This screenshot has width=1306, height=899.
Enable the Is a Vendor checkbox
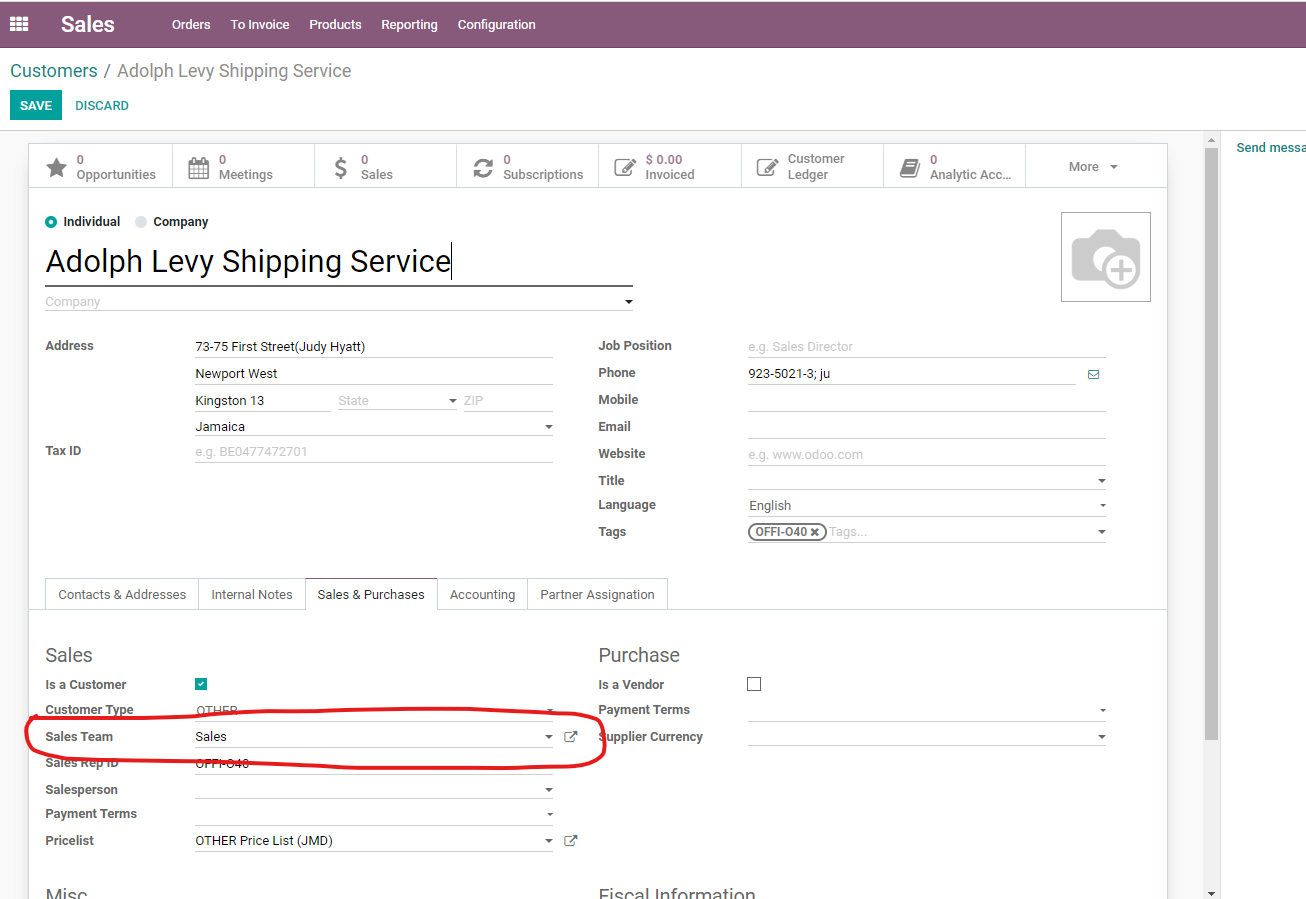click(x=754, y=684)
